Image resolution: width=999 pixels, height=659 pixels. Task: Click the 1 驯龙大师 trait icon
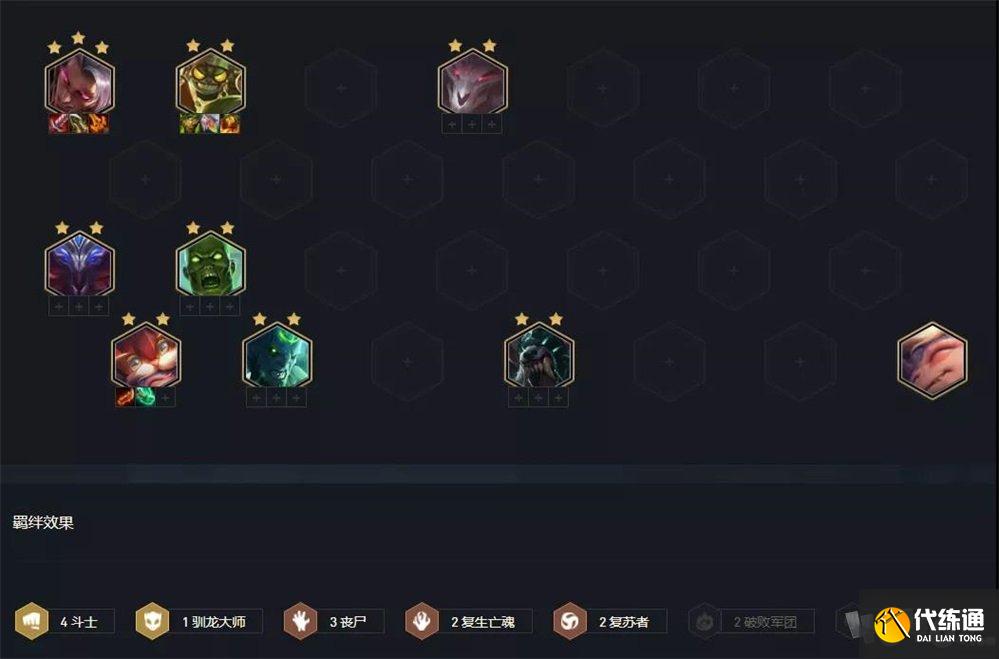(x=152, y=621)
